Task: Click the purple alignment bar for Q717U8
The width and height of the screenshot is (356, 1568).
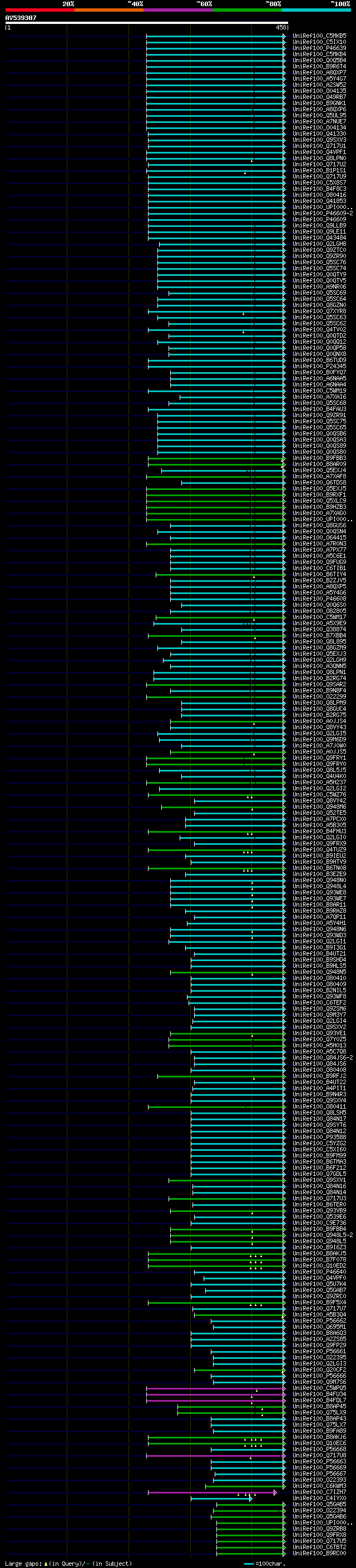Action: (x=216, y=1456)
